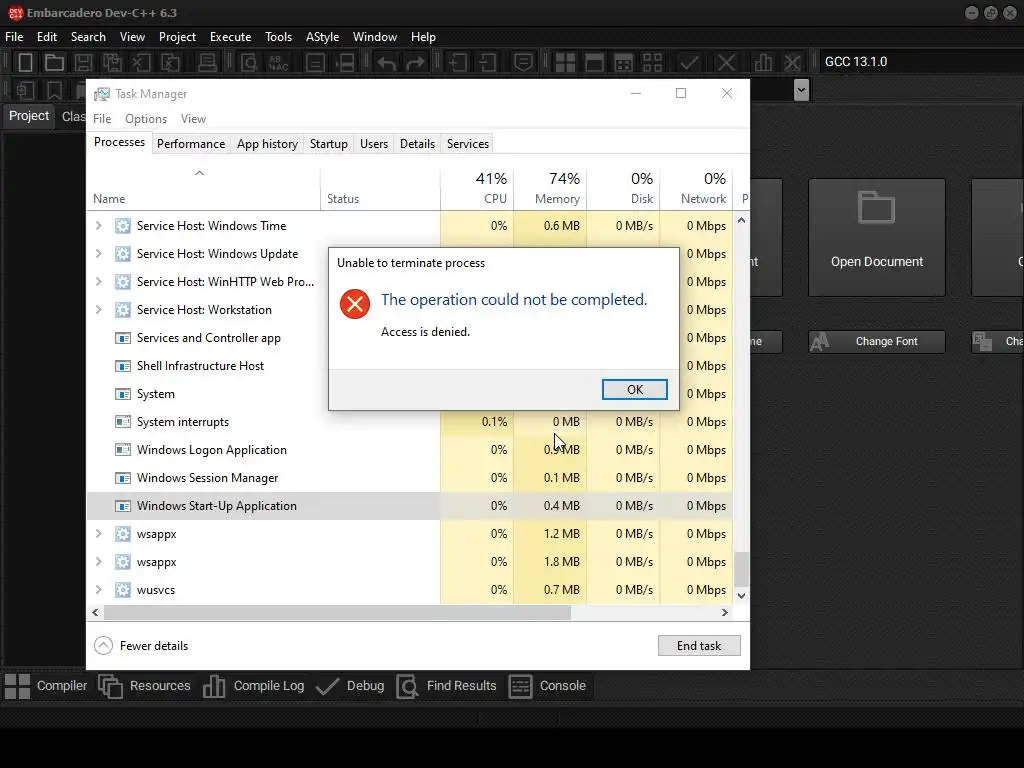Open the Users tab
The width and height of the screenshot is (1024, 768).
point(374,144)
